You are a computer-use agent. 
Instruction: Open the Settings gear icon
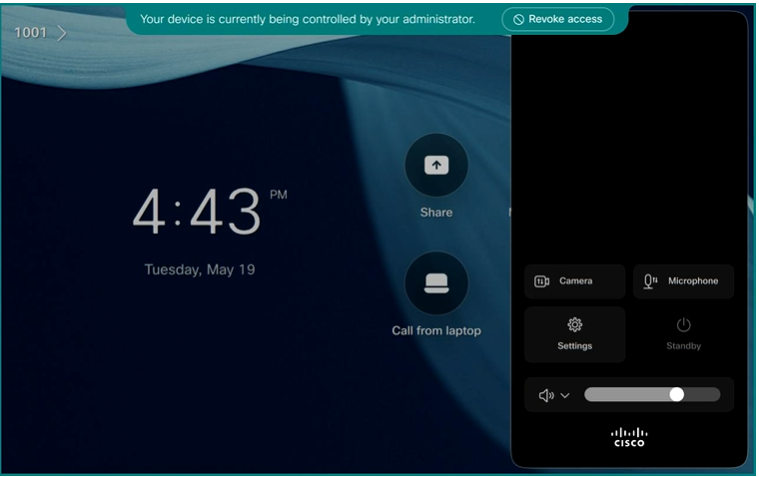coord(575,324)
